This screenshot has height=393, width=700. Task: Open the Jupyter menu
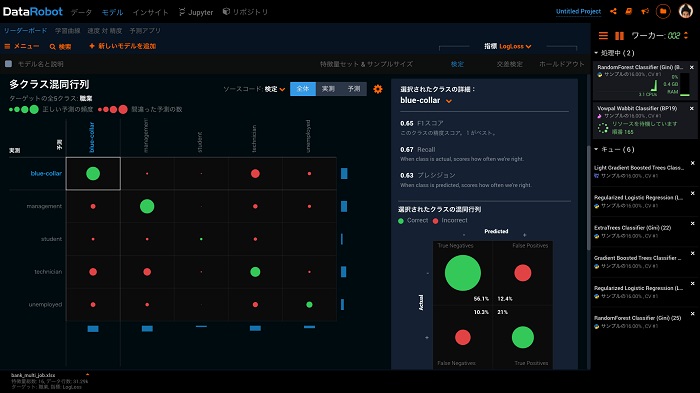coord(196,13)
